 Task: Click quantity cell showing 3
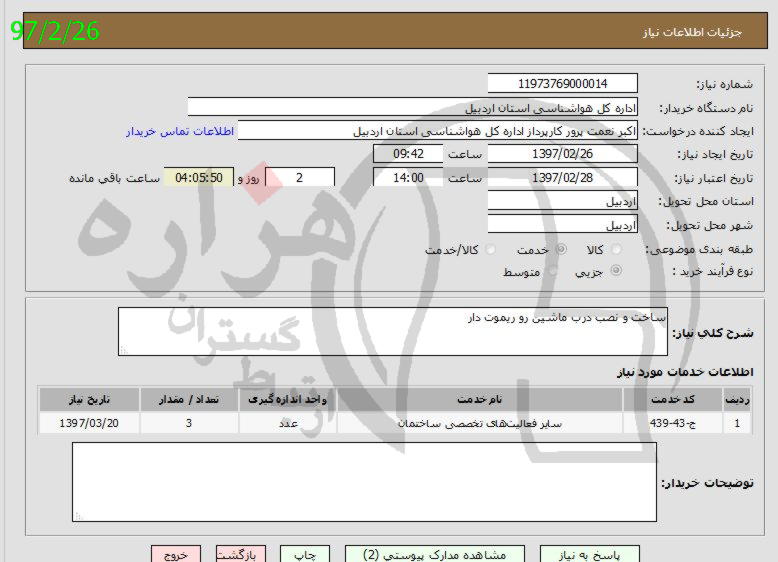click(x=189, y=423)
